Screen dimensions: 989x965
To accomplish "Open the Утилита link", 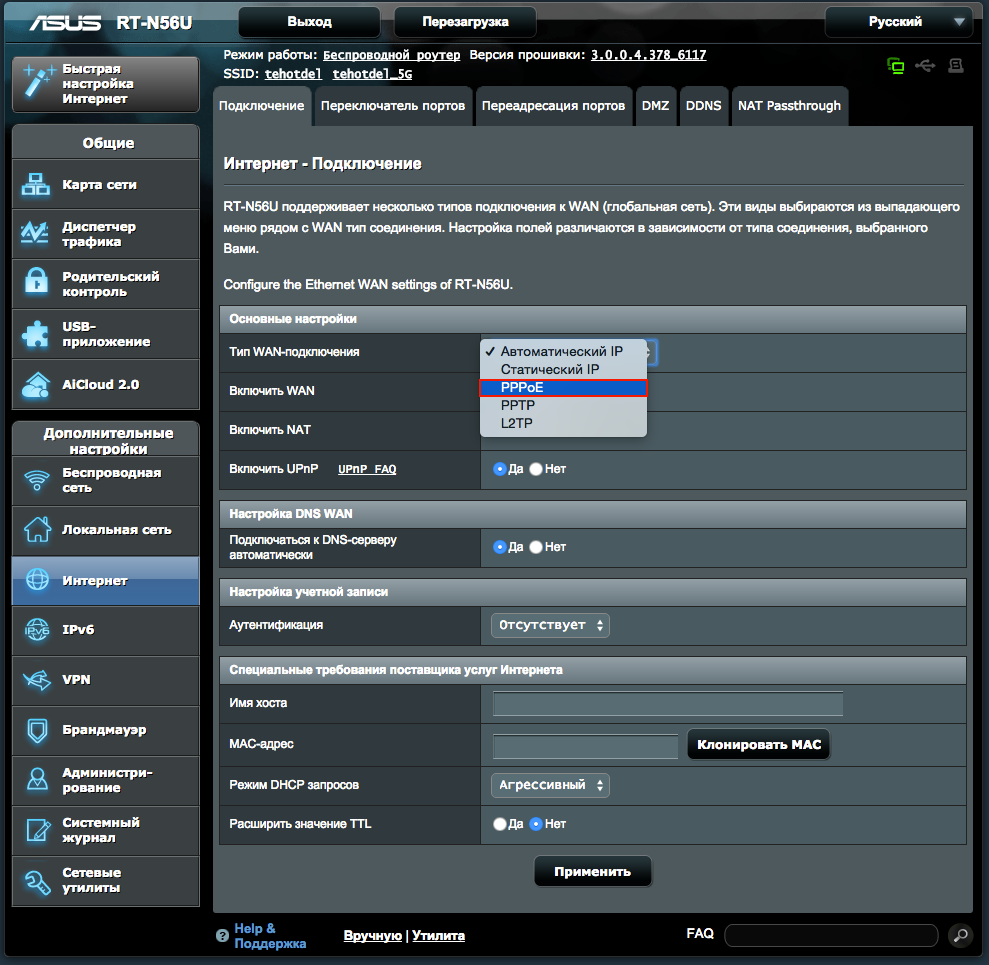I will coord(438,935).
